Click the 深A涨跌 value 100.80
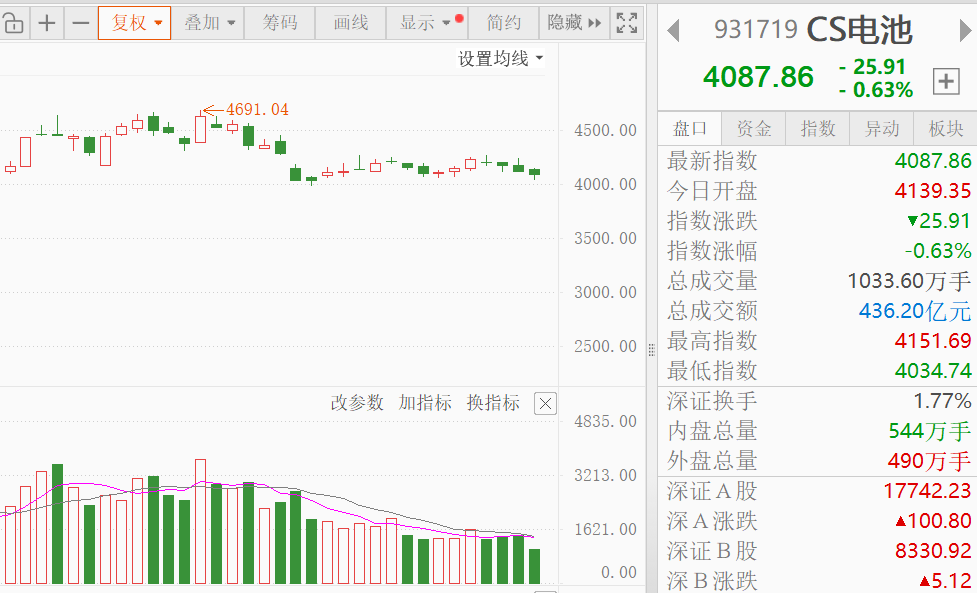Viewport: 977px width, 593px height. 933,521
